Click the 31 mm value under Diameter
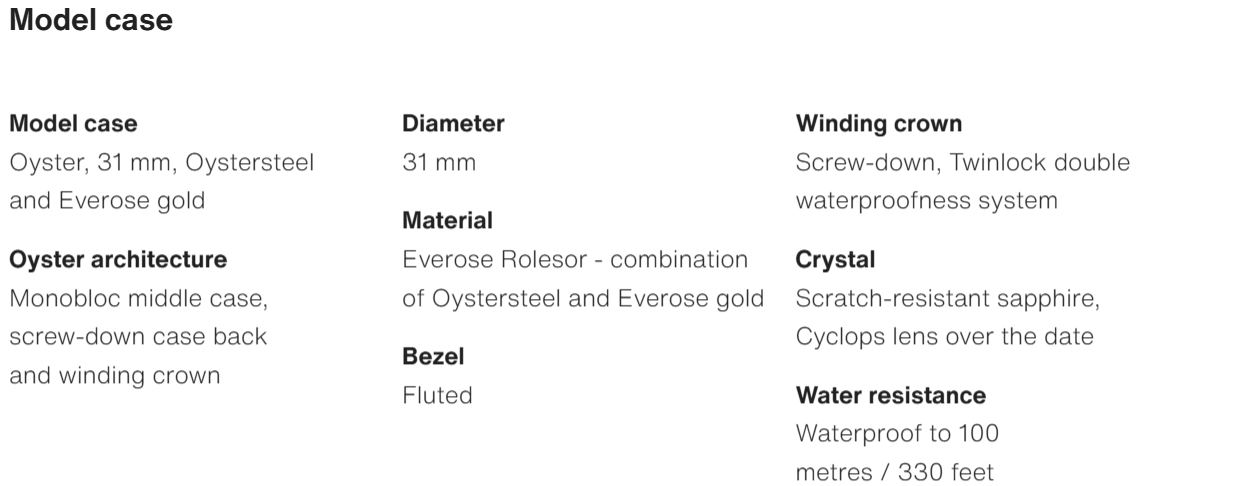Image resolution: width=1245 pixels, height=486 pixels. pos(439,162)
